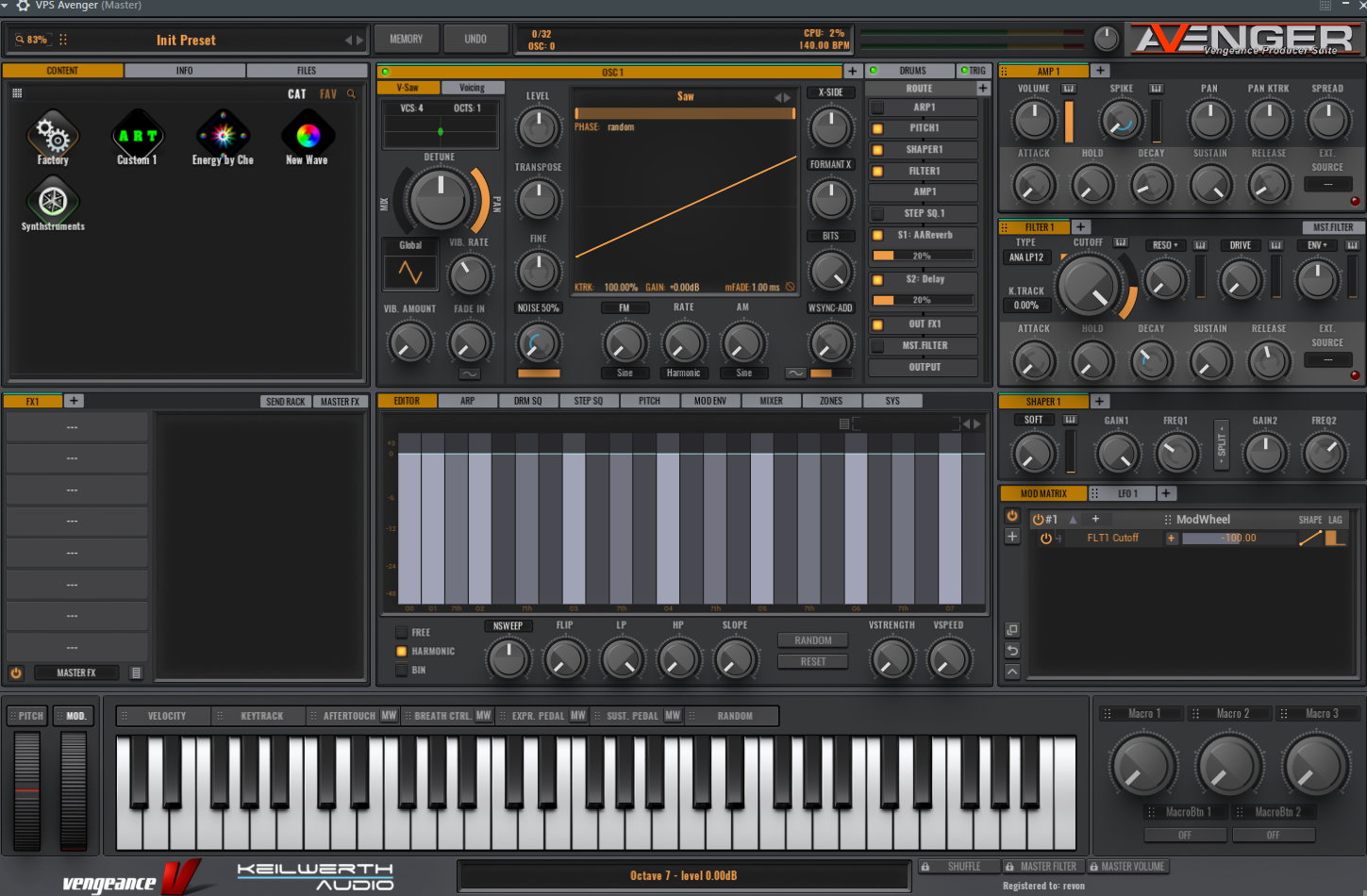Open the FILES tab in browser
This screenshot has height=896, width=1367.
[x=307, y=71]
